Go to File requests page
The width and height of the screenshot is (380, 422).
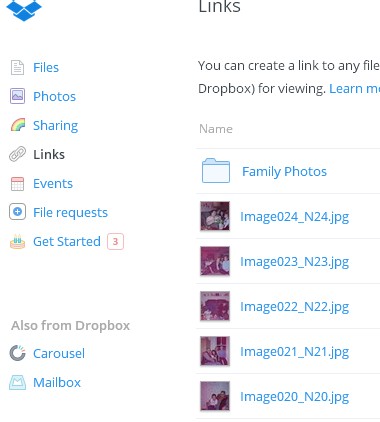[70, 212]
